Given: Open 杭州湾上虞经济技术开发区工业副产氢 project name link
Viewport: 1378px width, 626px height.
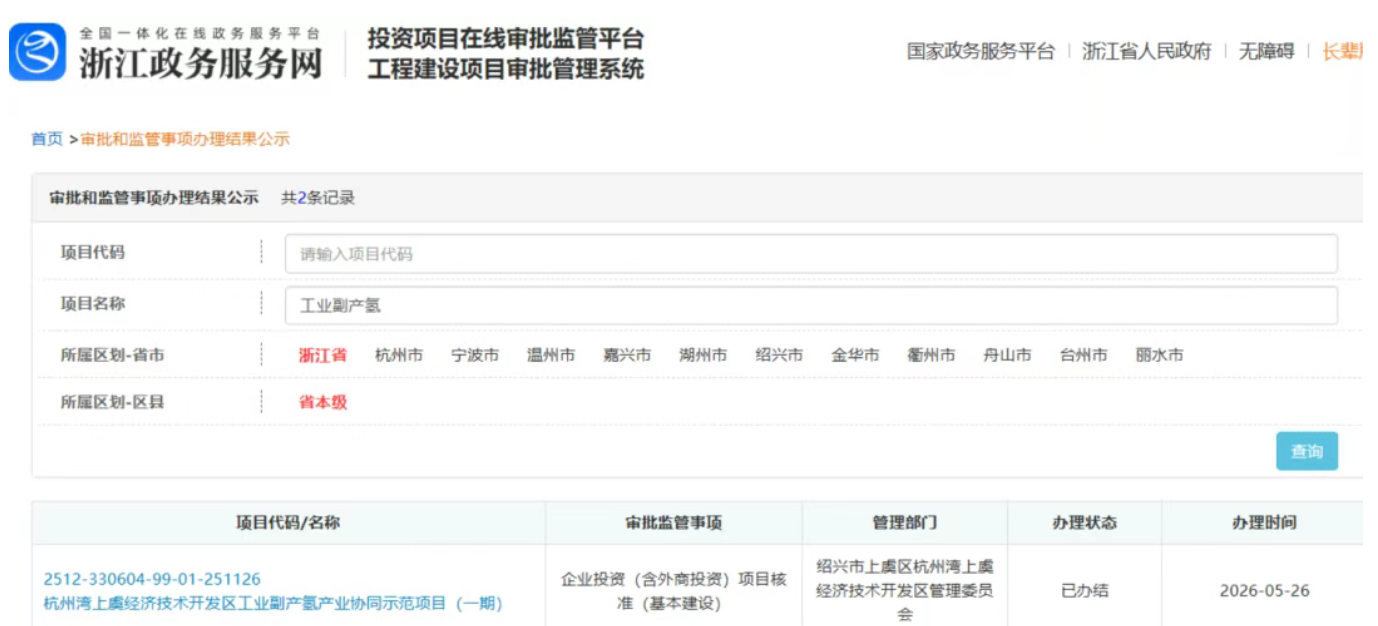Looking at the screenshot, I should (x=273, y=603).
